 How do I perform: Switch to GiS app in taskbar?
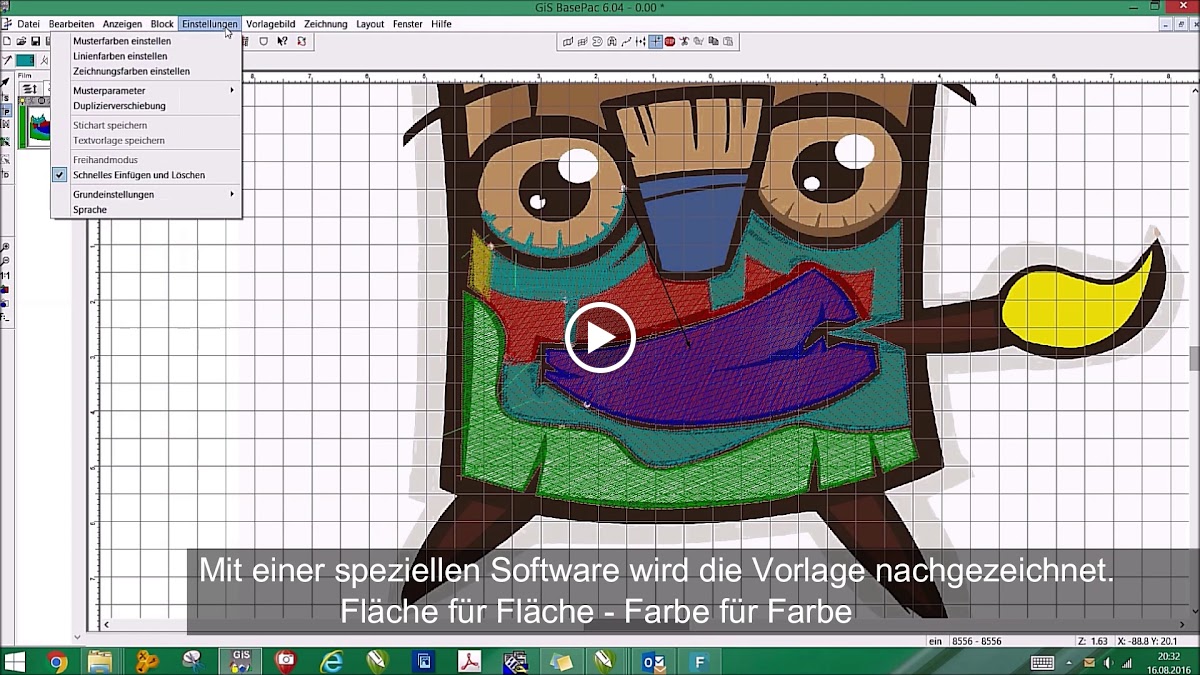240,662
